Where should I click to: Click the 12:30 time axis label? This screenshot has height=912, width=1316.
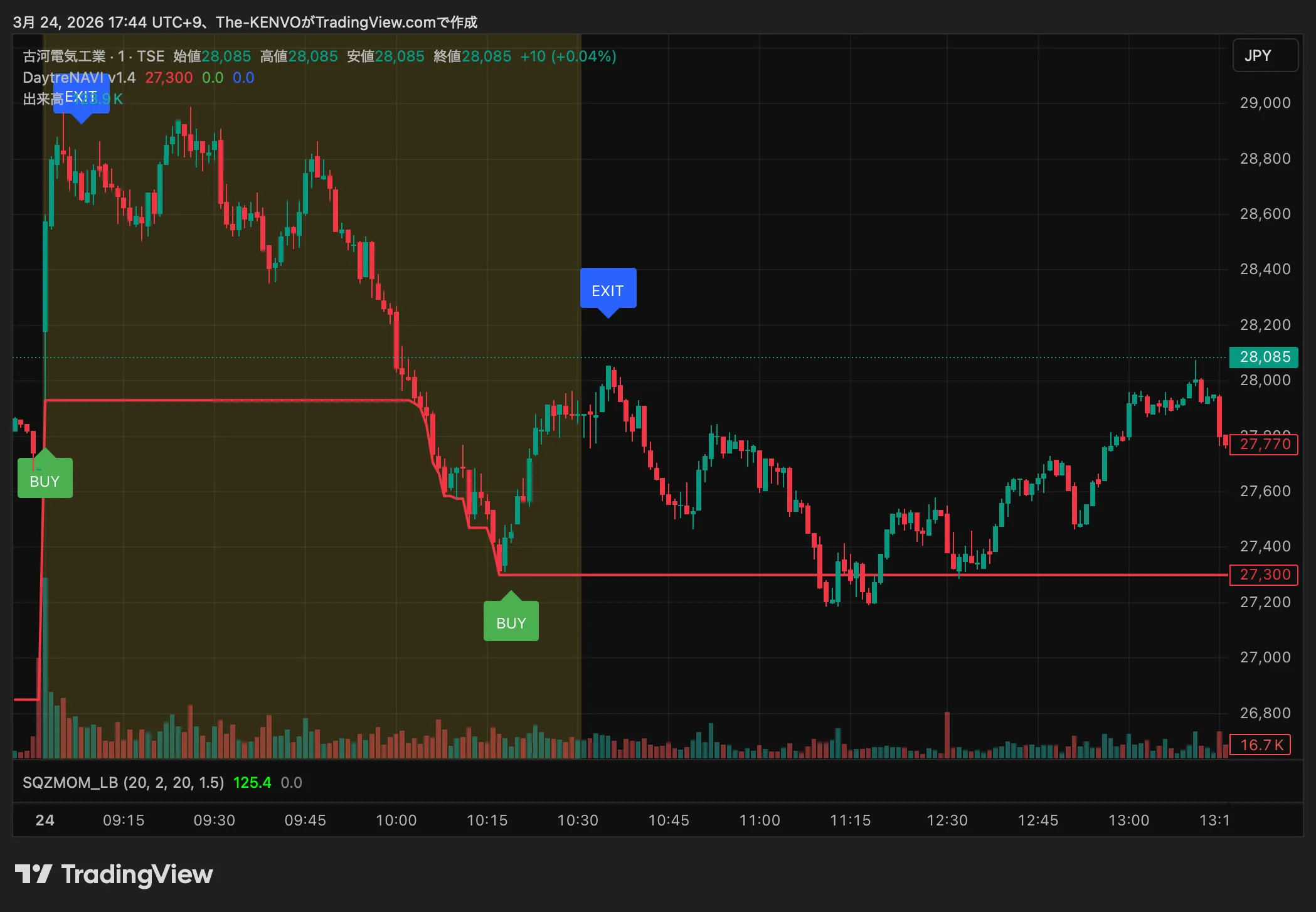coord(947,820)
